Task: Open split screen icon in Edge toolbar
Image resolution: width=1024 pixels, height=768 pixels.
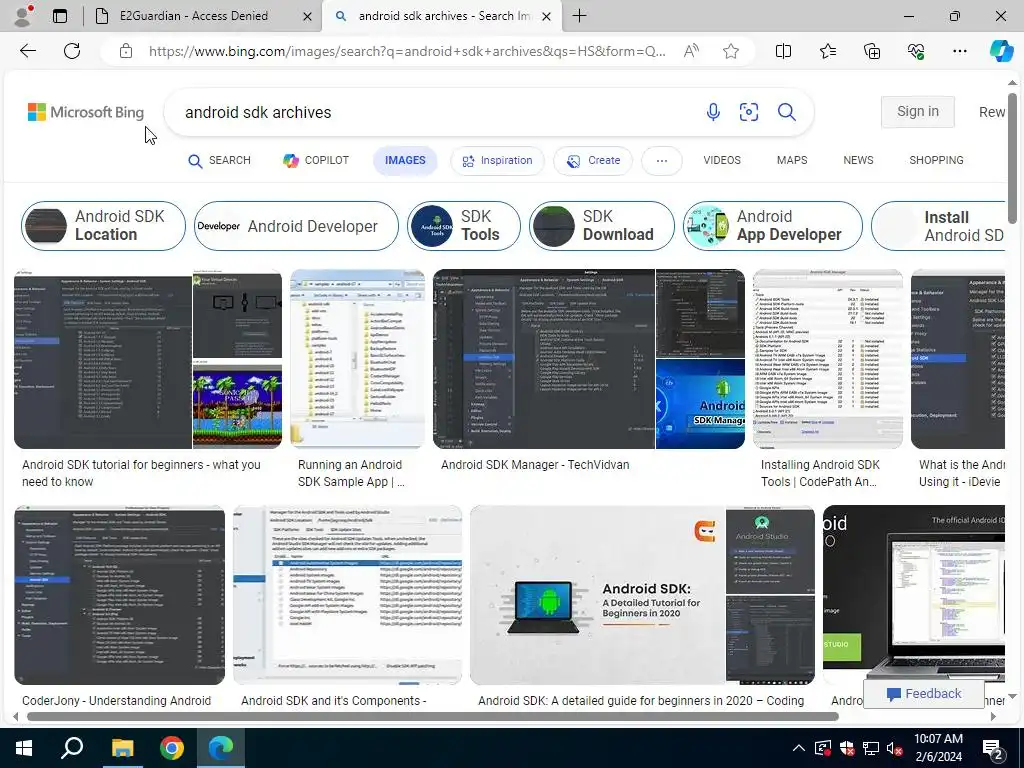Action: (783, 51)
